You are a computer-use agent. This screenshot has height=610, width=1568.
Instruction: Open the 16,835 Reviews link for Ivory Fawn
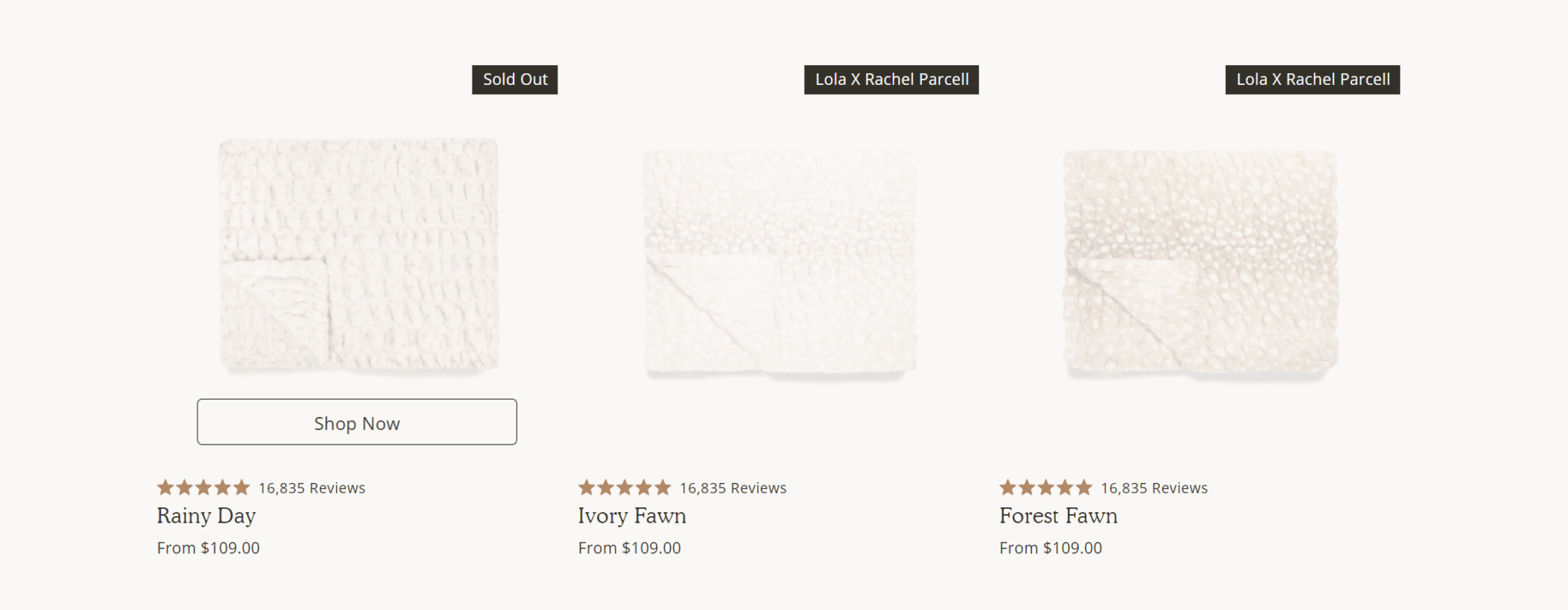(x=733, y=488)
